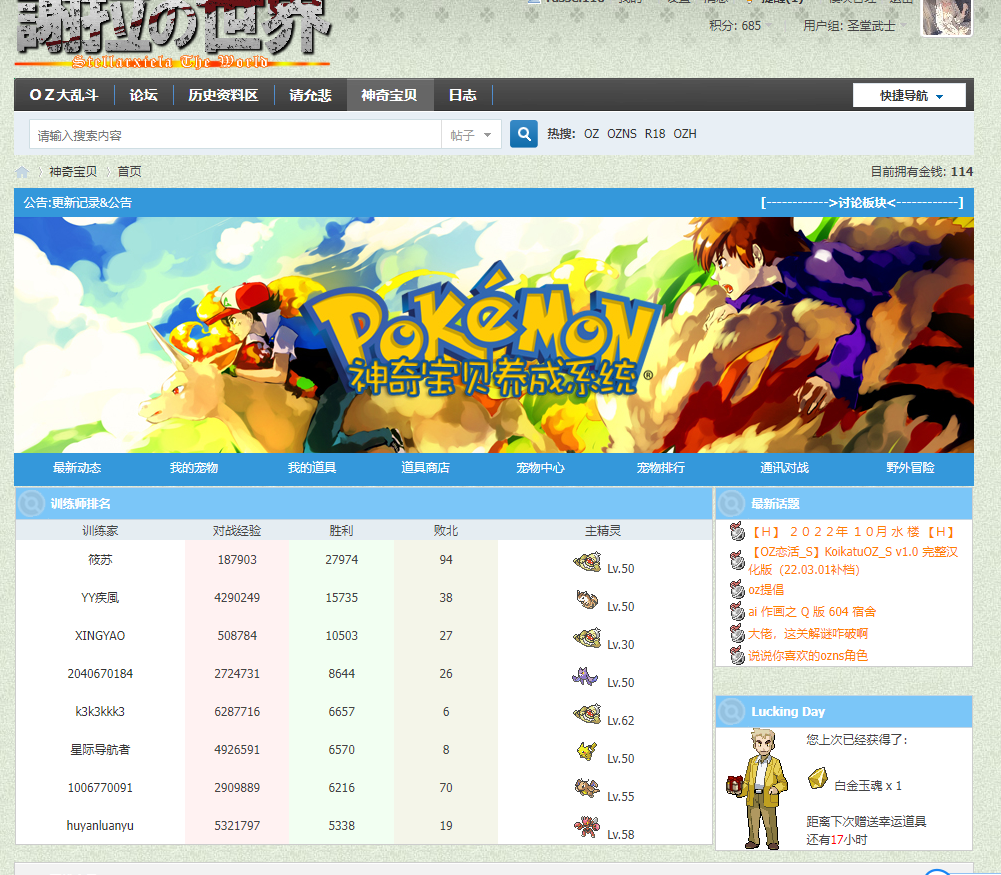Viewport: 1001px width, 875px height.
Task: Click YY疾風's main Pokémon sprite
Action: (x=587, y=600)
